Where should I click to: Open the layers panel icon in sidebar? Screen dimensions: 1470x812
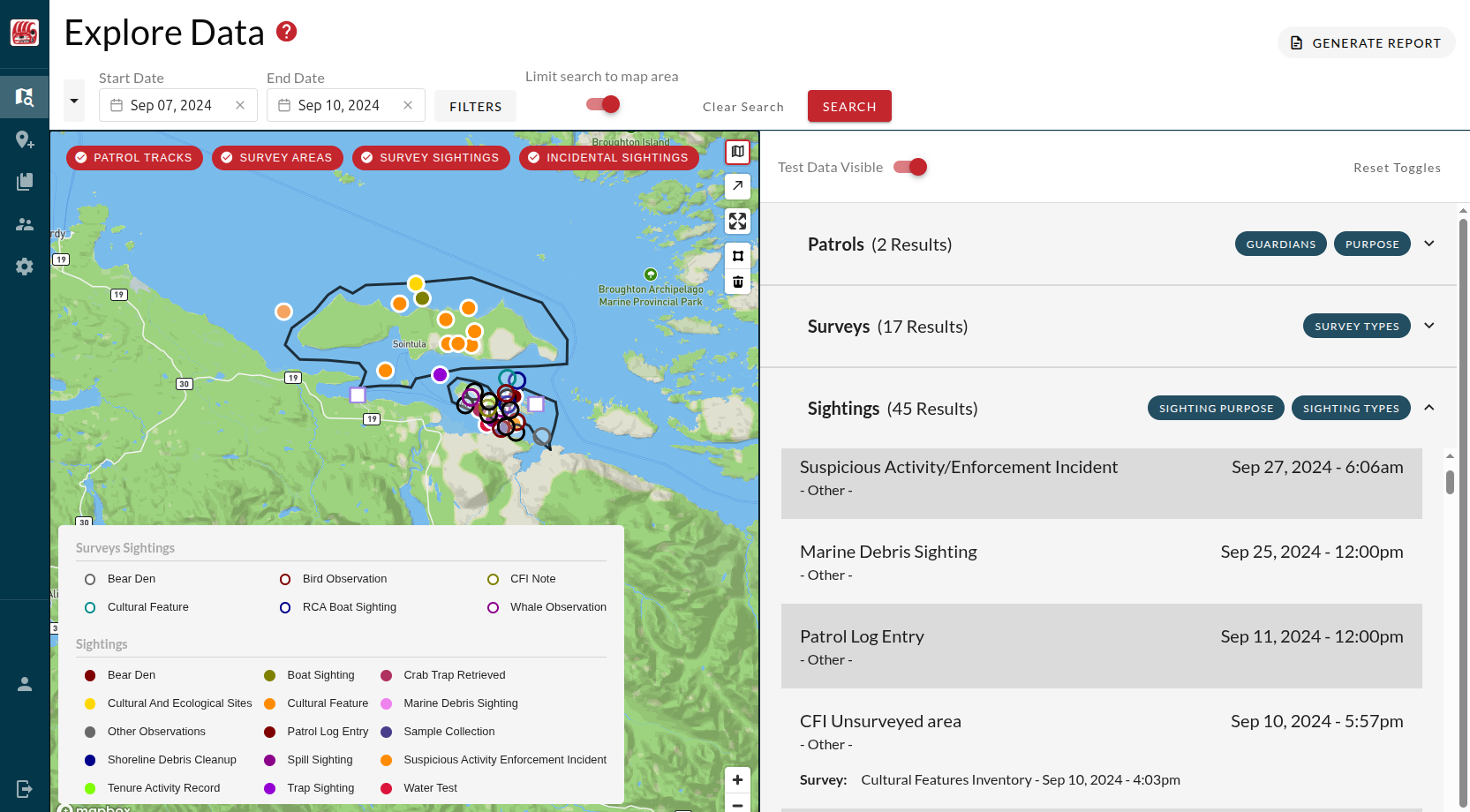[x=24, y=181]
